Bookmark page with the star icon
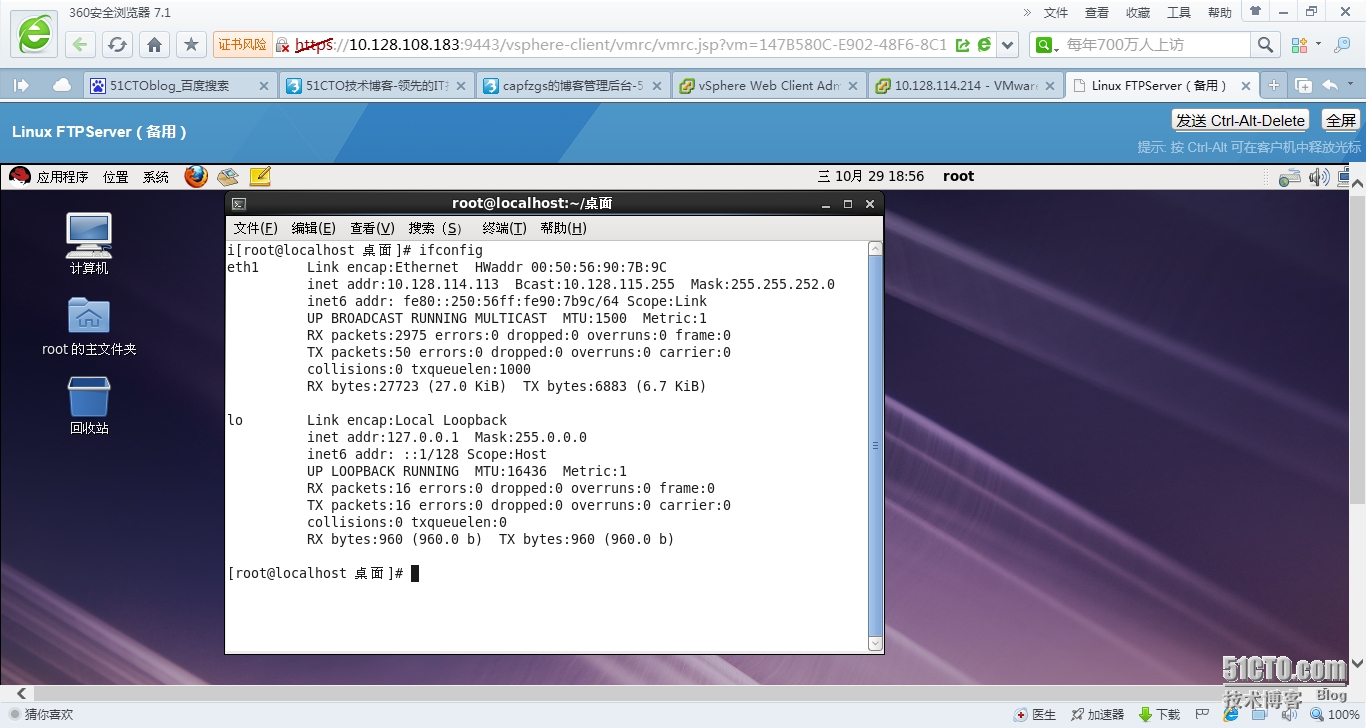The image size is (1366, 728). click(191, 44)
